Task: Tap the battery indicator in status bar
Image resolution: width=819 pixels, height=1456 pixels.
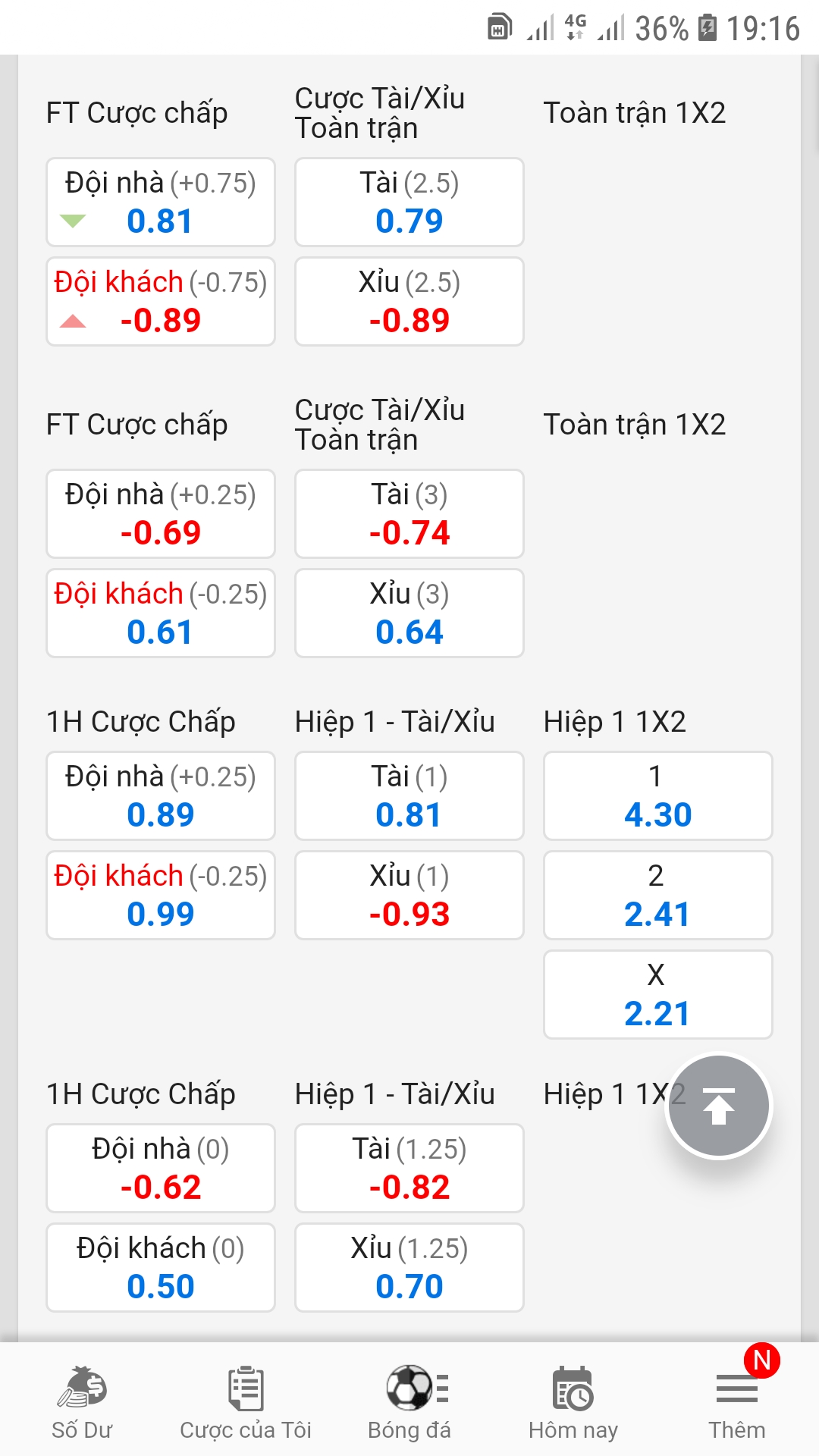Action: click(707, 28)
